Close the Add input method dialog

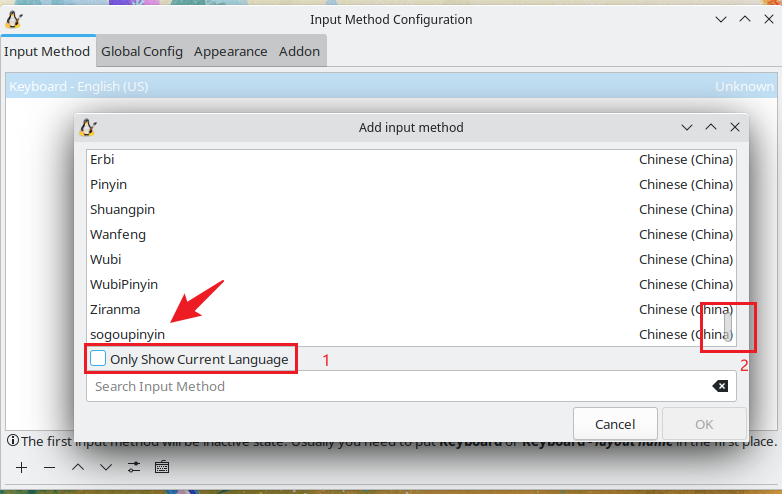point(735,127)
